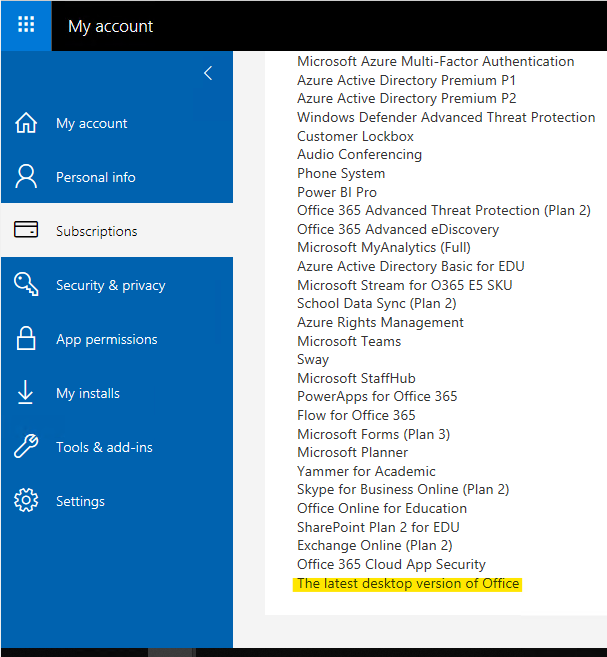Screen dimensions: 607x657
Task: Select Personal info in the sidebar
Action: (x=96, y=177)
